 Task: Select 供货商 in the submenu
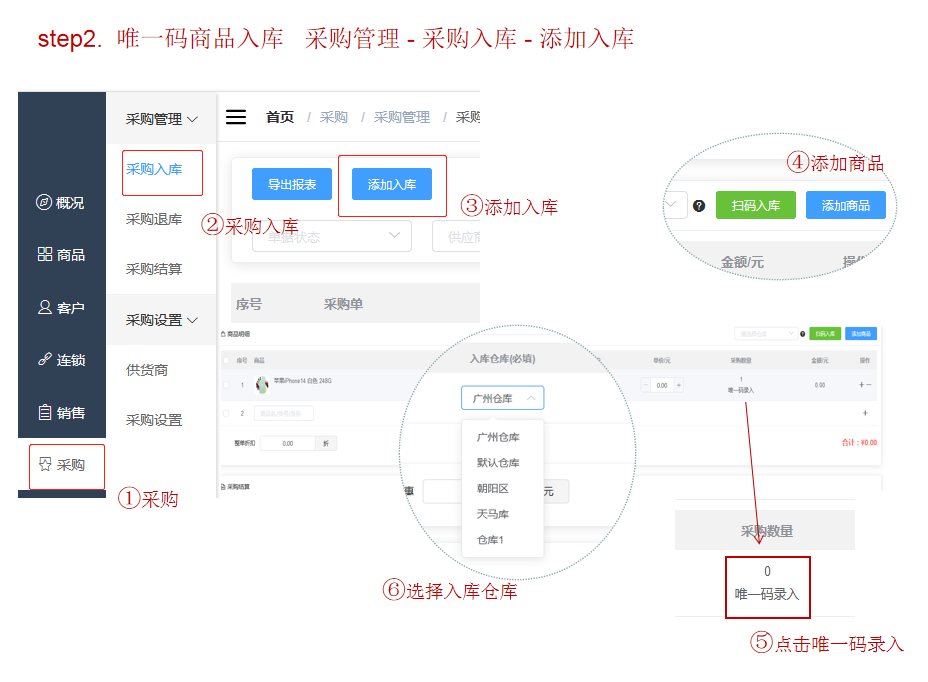pyautogui.click(x=147, y=371)
